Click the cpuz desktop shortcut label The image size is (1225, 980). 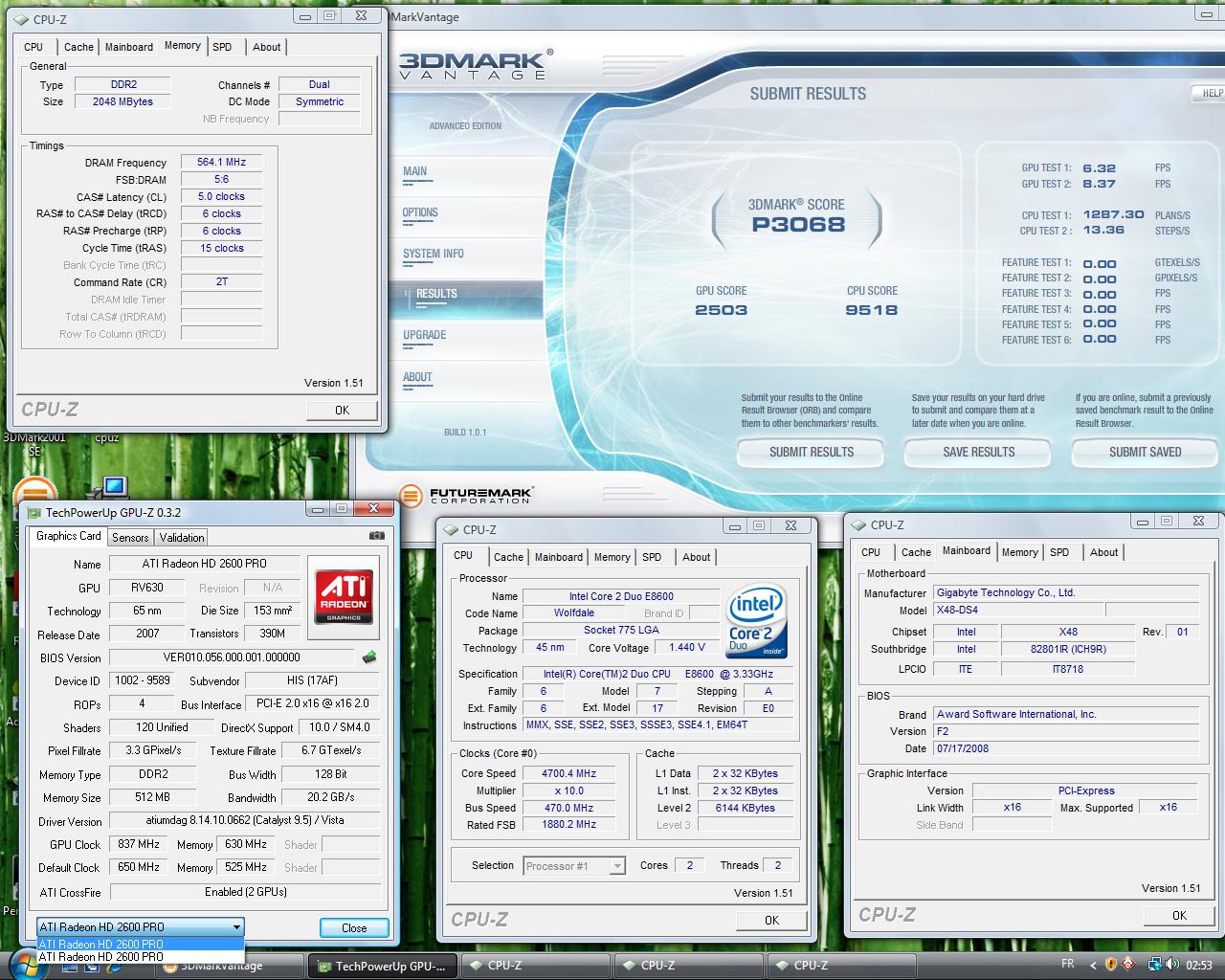pos(107,438)
